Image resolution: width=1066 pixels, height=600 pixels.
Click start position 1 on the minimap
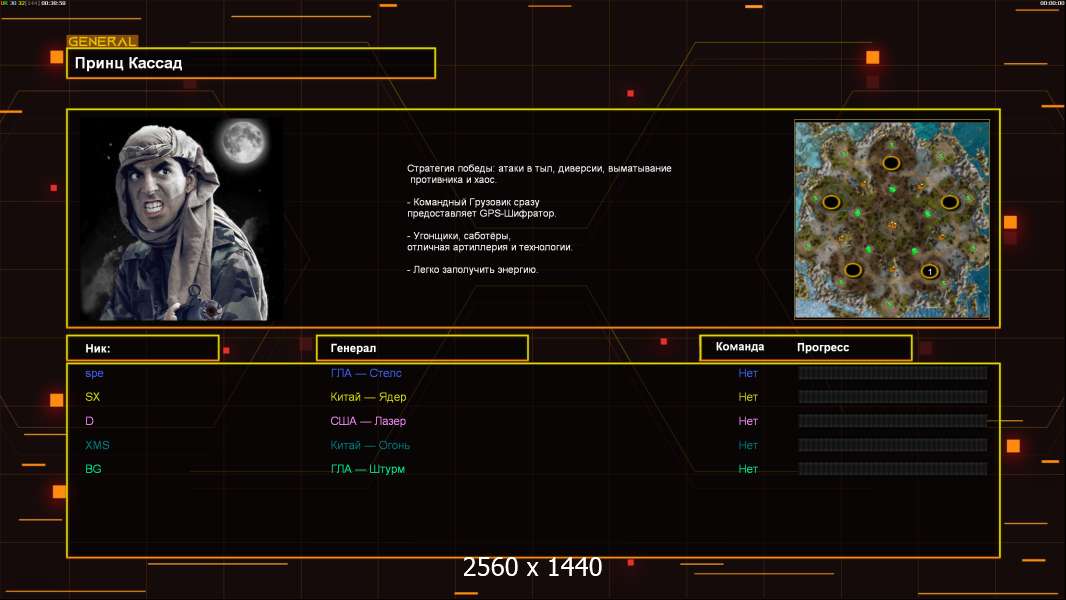[929, 271]
